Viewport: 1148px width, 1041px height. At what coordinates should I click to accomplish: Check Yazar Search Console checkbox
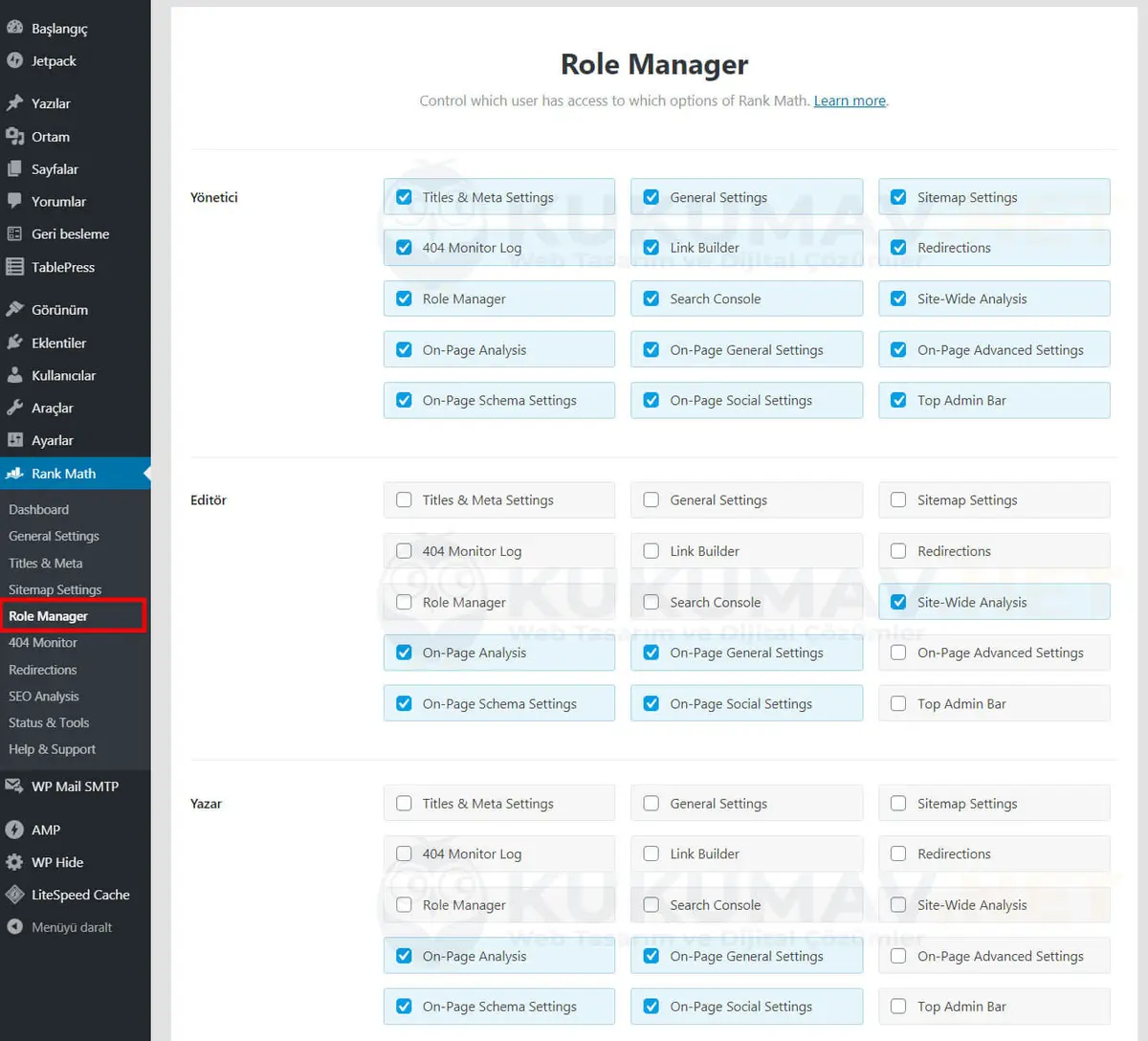(x=651, y=905)
